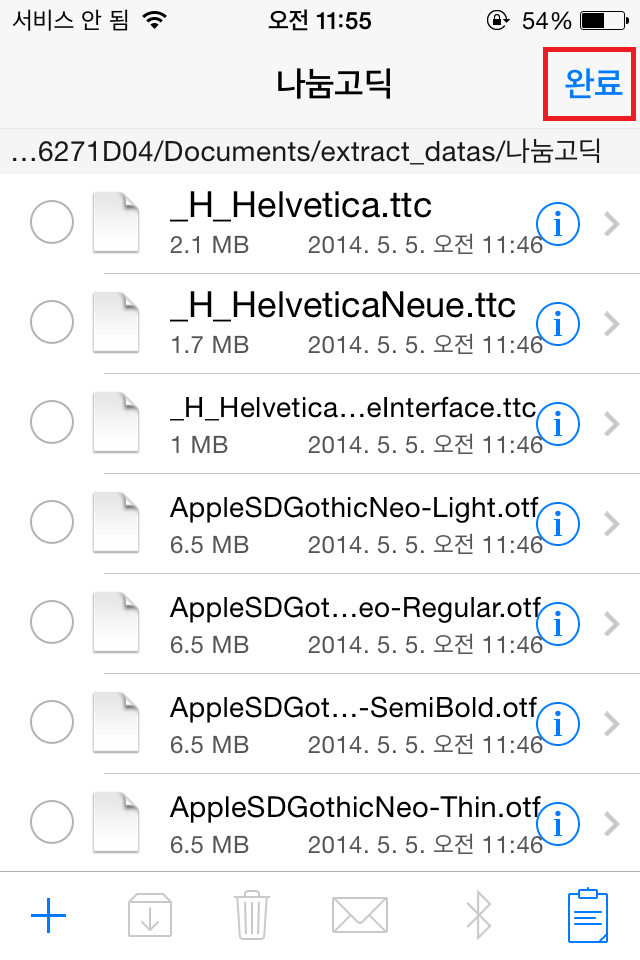Image resolution: width=640 pixels, height=960 pixels.
Task: Open the AppleSDGot…eo-Regular.otf file row
Action: coord(340,624)
